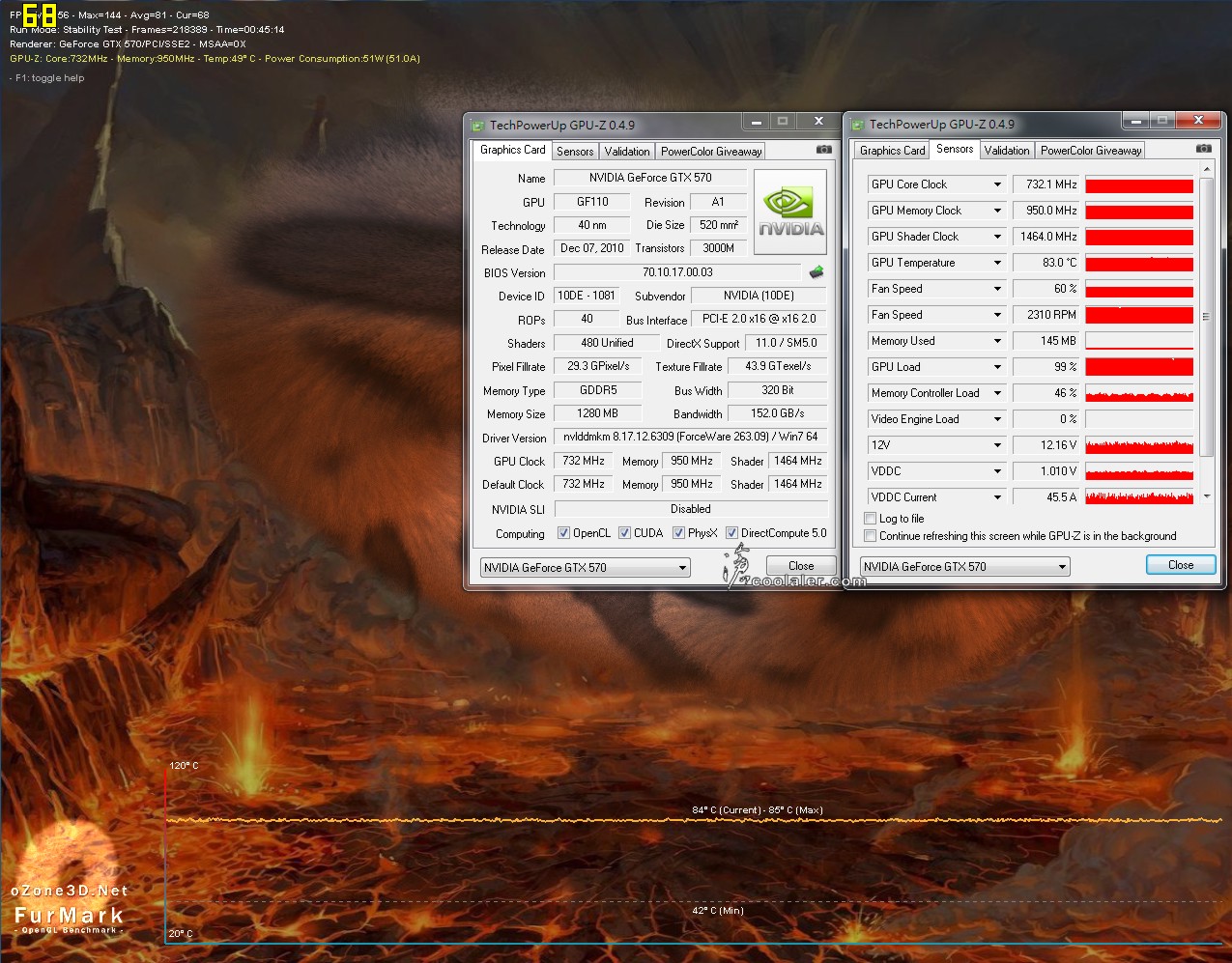
Task: Click the camera screenshot icon in right GPU-Z window
Action: [1203, 149]
